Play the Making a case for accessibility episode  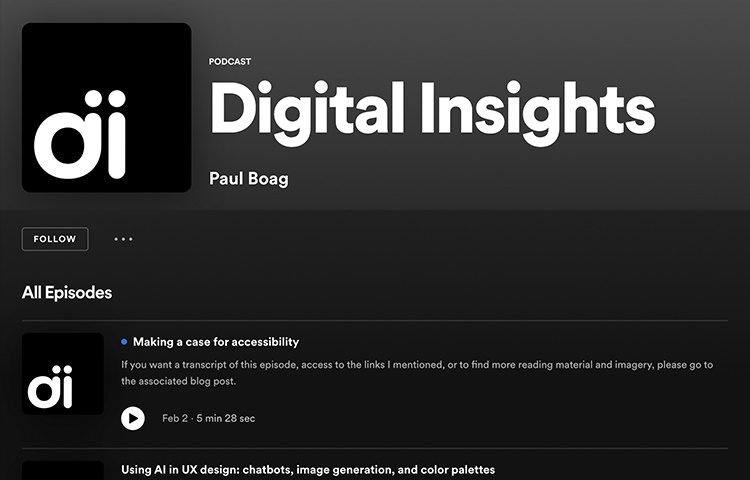pos(132,418)
